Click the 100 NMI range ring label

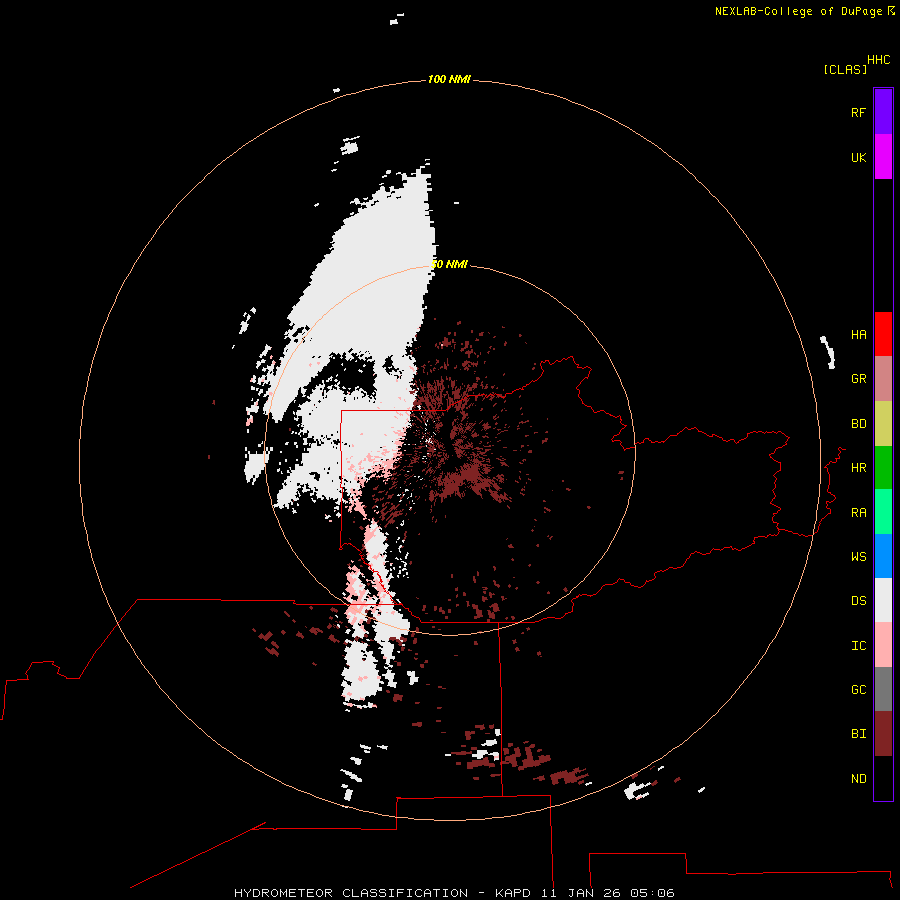click(449, 79)
